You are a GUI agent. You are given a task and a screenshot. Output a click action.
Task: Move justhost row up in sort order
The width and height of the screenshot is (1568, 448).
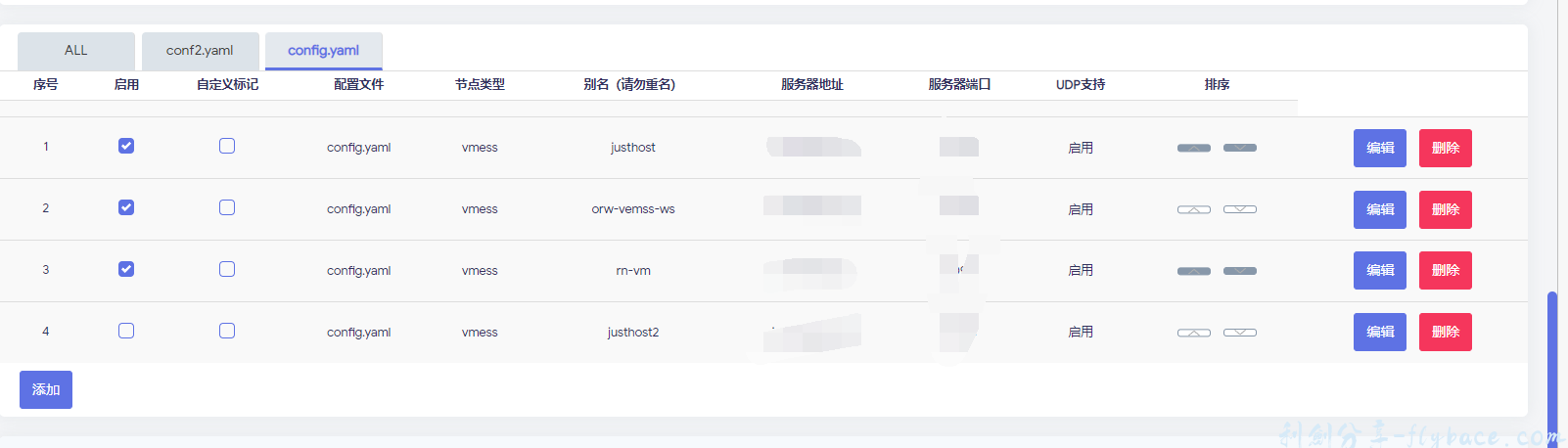pyautogui.click(x=1193, y=148)
